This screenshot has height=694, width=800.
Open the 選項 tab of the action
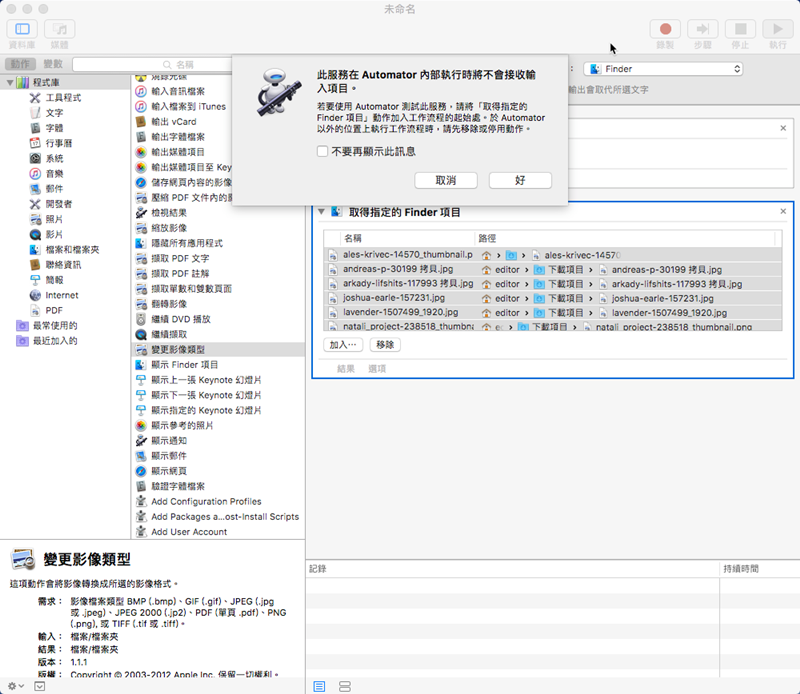377,369
